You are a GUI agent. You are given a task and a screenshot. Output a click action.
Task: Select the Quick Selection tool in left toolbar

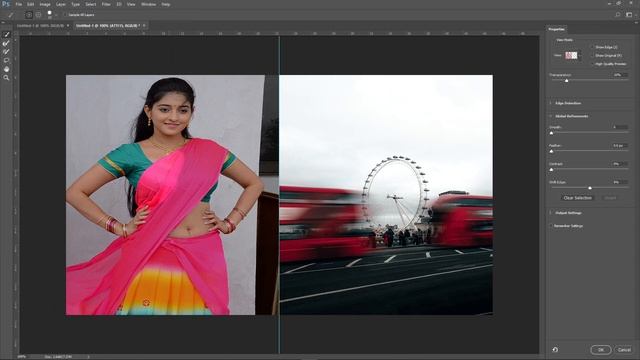6,35
